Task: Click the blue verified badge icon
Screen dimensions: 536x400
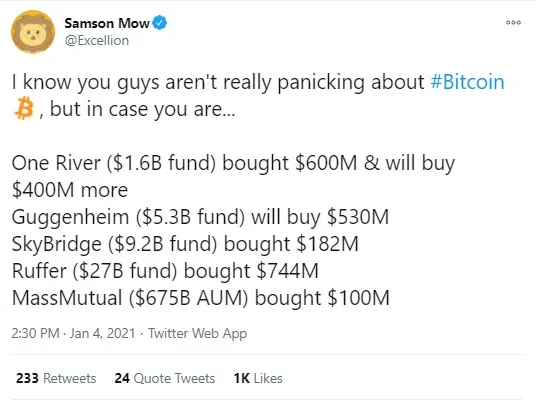Action: pos(159,23)
